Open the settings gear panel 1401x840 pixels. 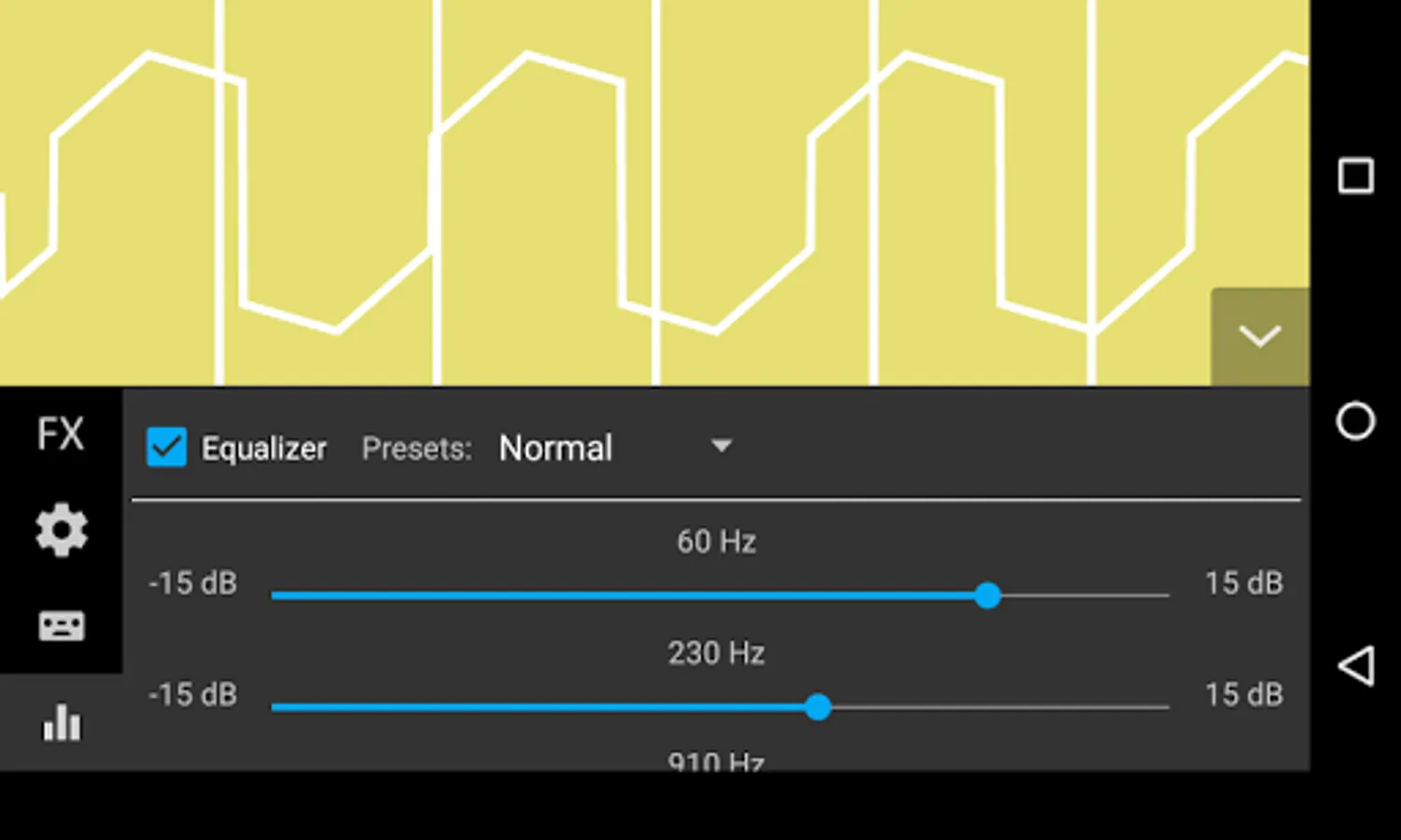point(62,530)
